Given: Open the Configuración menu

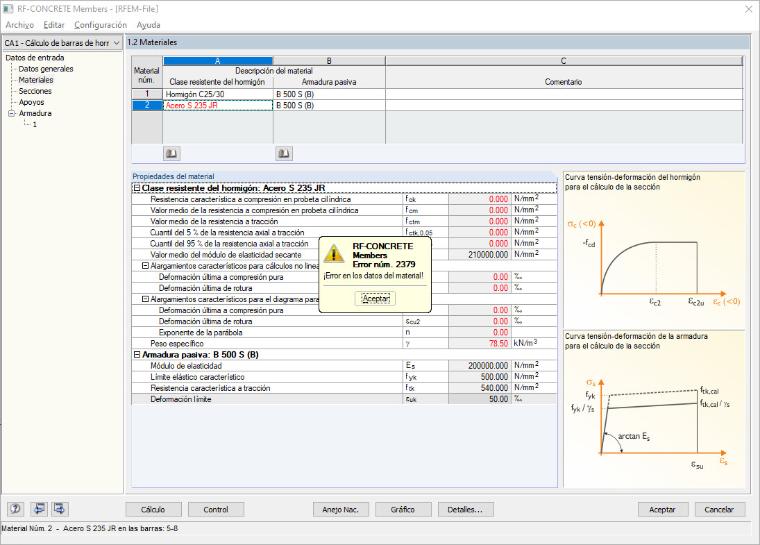Looking at the screenshot, I should [x=100, y=25].
